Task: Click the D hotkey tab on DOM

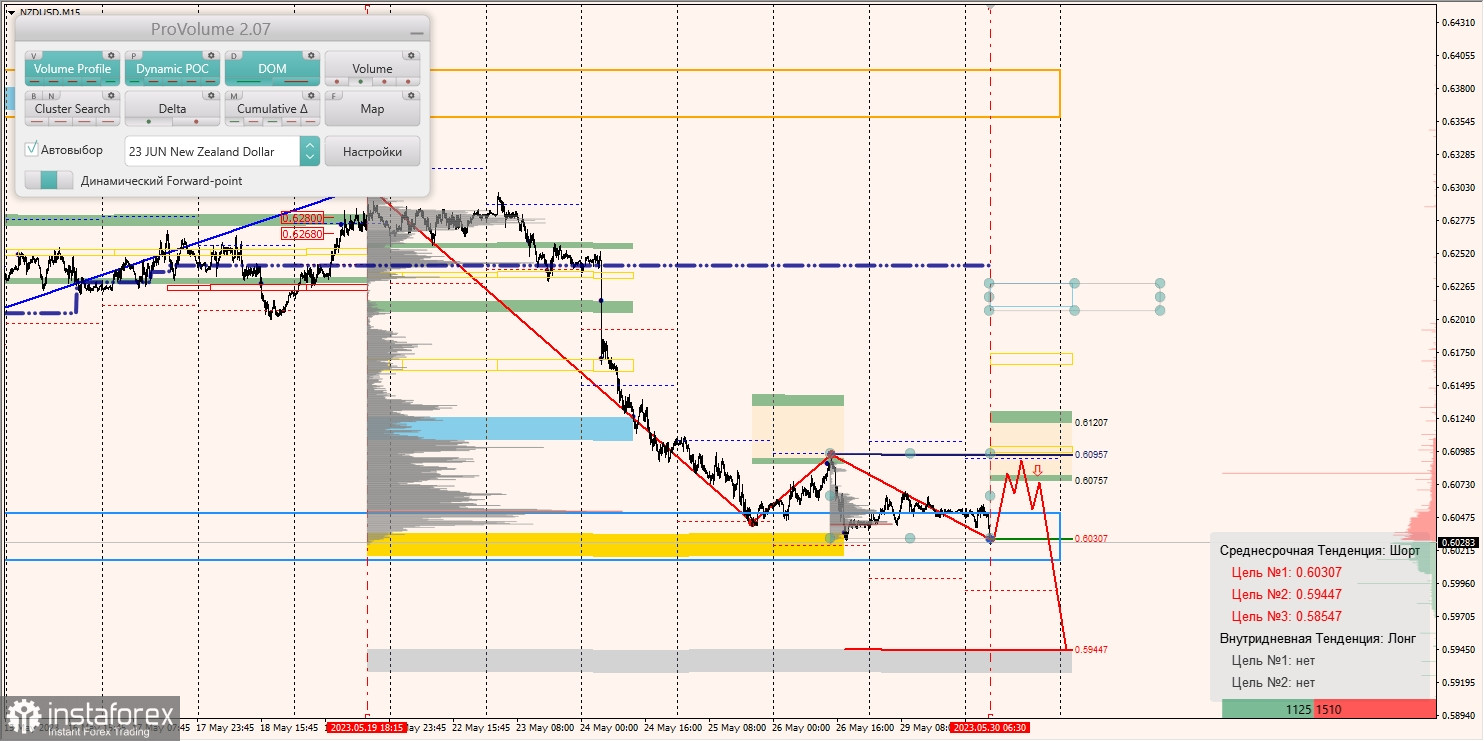Action: (x=236, y=56)
